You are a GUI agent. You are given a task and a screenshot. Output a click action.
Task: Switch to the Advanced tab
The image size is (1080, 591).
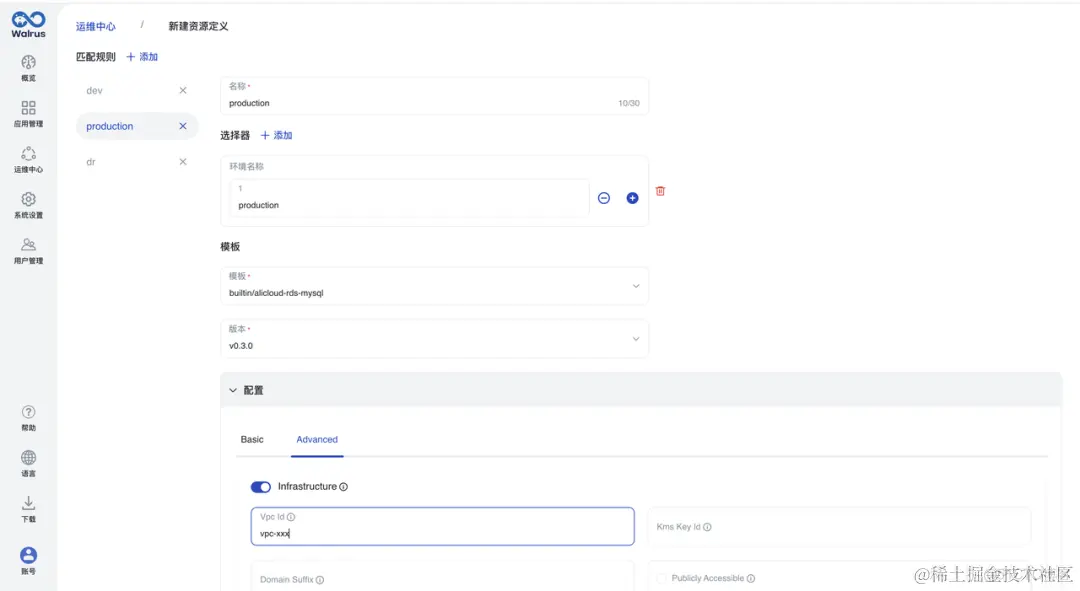[x=317, y=439]
